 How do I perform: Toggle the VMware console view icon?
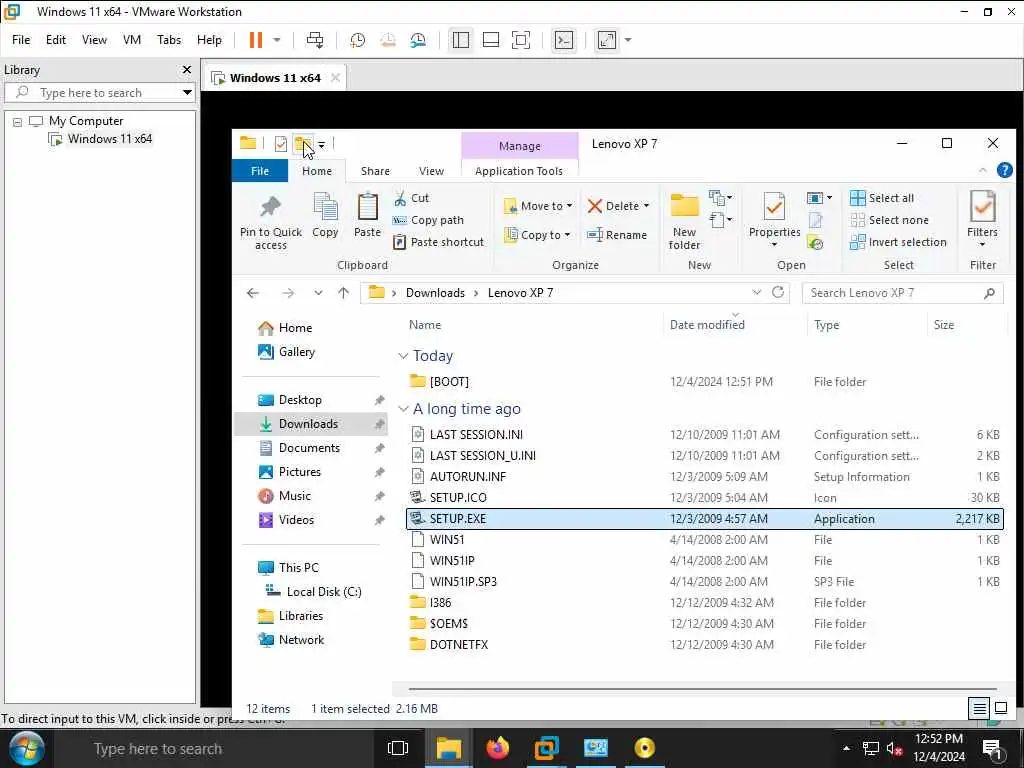point(564,40)
